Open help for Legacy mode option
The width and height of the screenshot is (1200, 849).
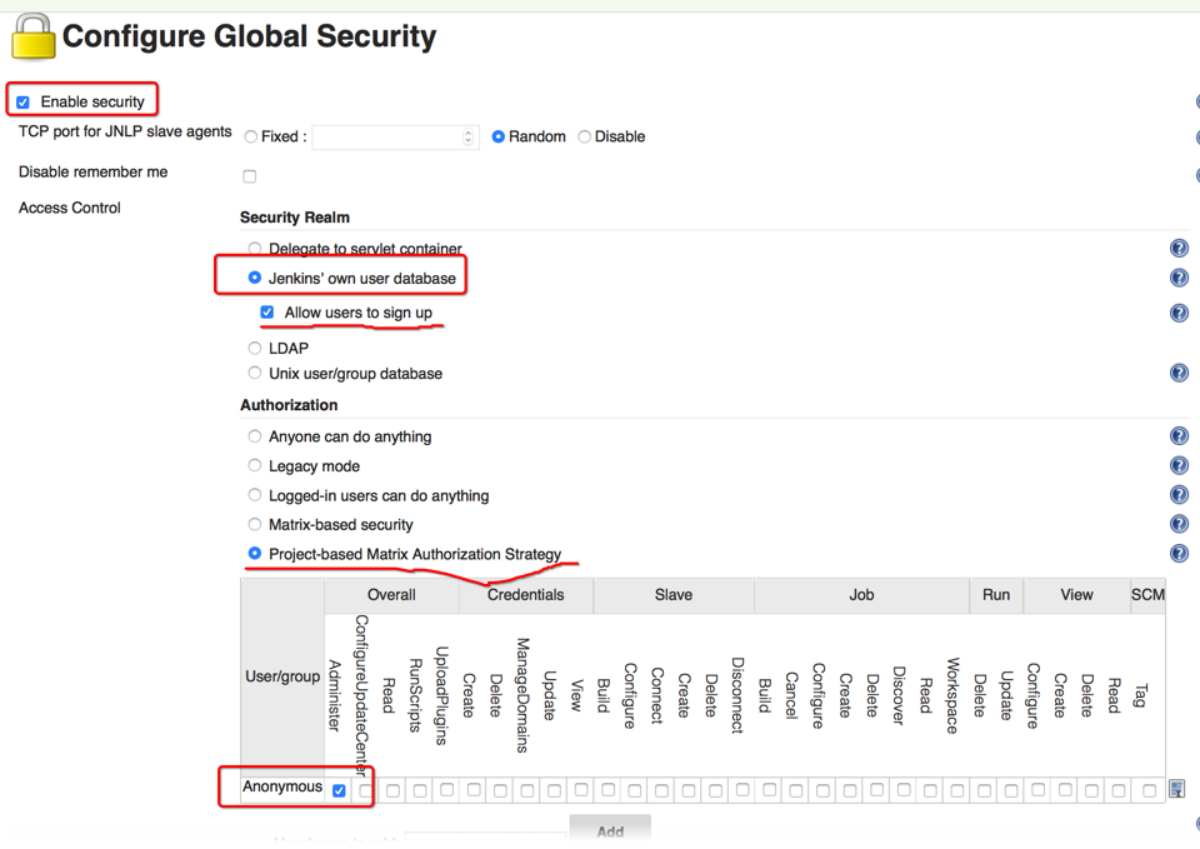1179,465
